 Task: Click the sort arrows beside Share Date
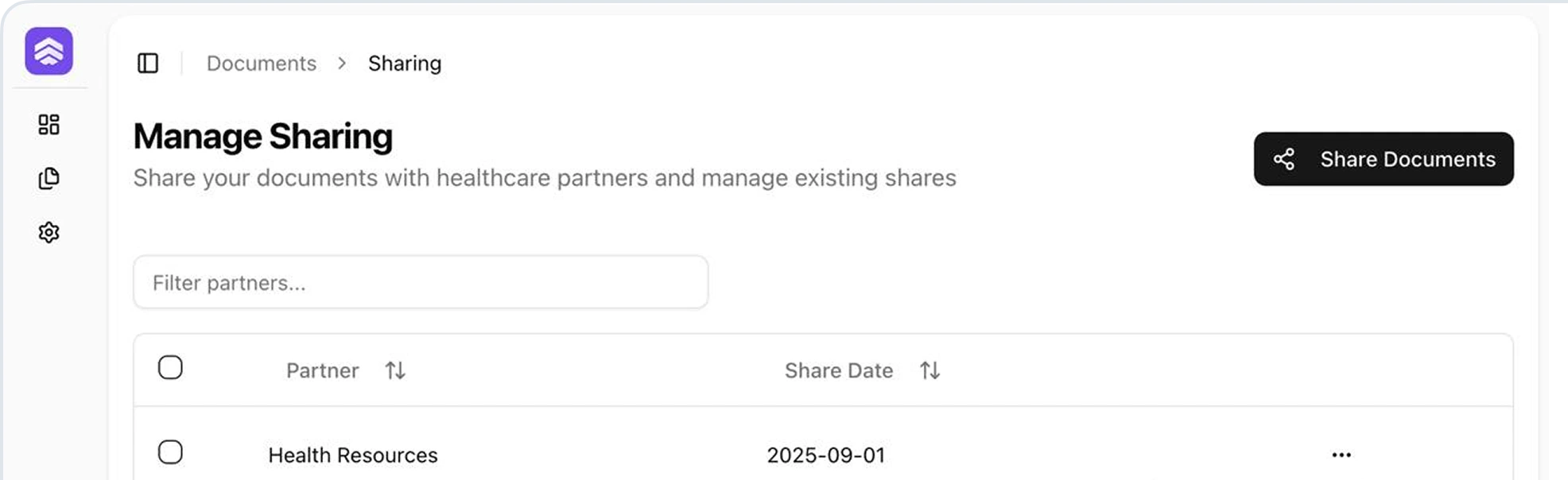(930, 370)
